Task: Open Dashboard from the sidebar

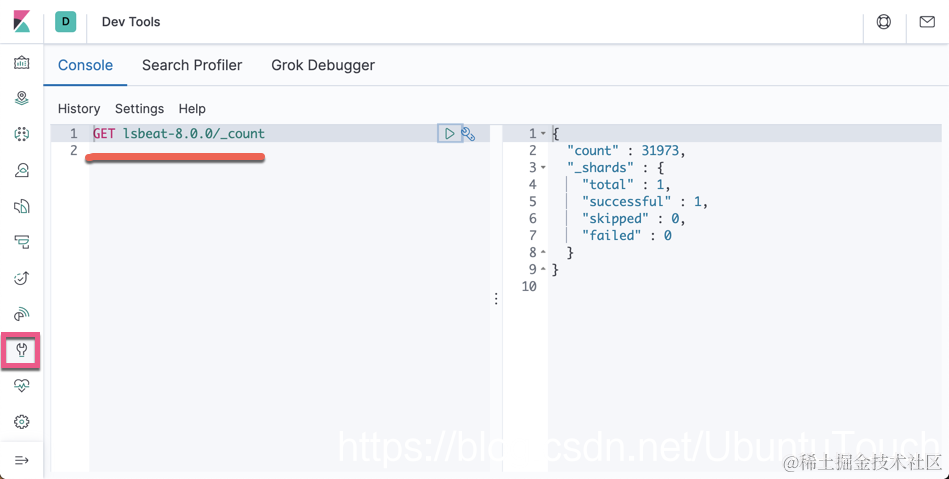Action: tap(21, 62)
